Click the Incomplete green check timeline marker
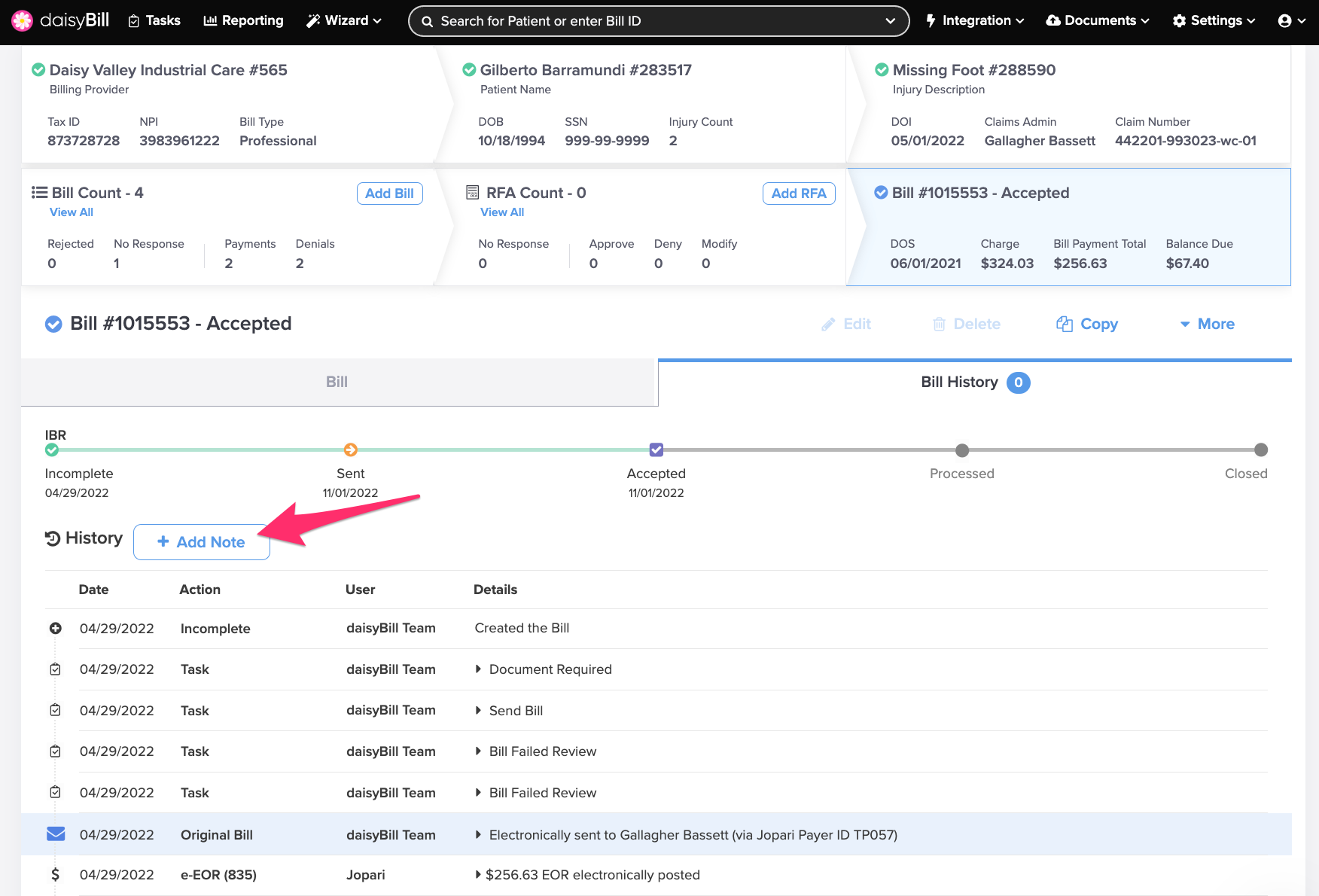 point(52,450)
